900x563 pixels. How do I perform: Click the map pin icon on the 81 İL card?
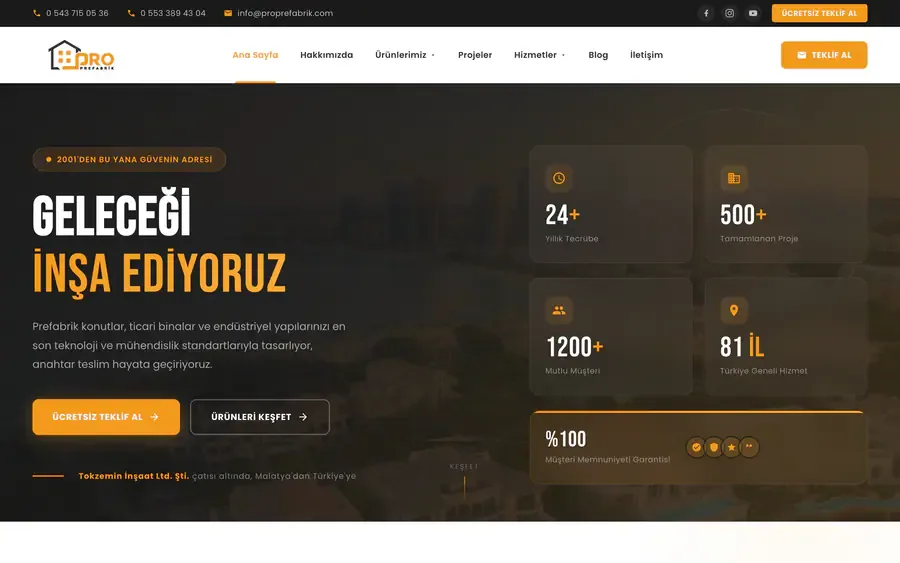coord(734,310)
